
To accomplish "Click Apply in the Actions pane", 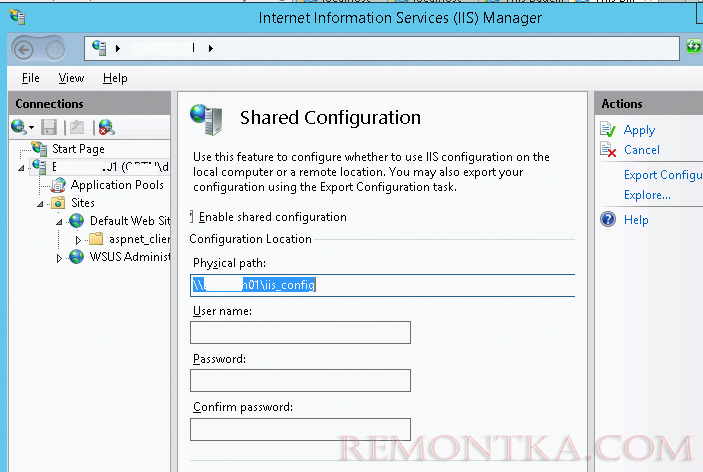I will (x=639, y=130).
